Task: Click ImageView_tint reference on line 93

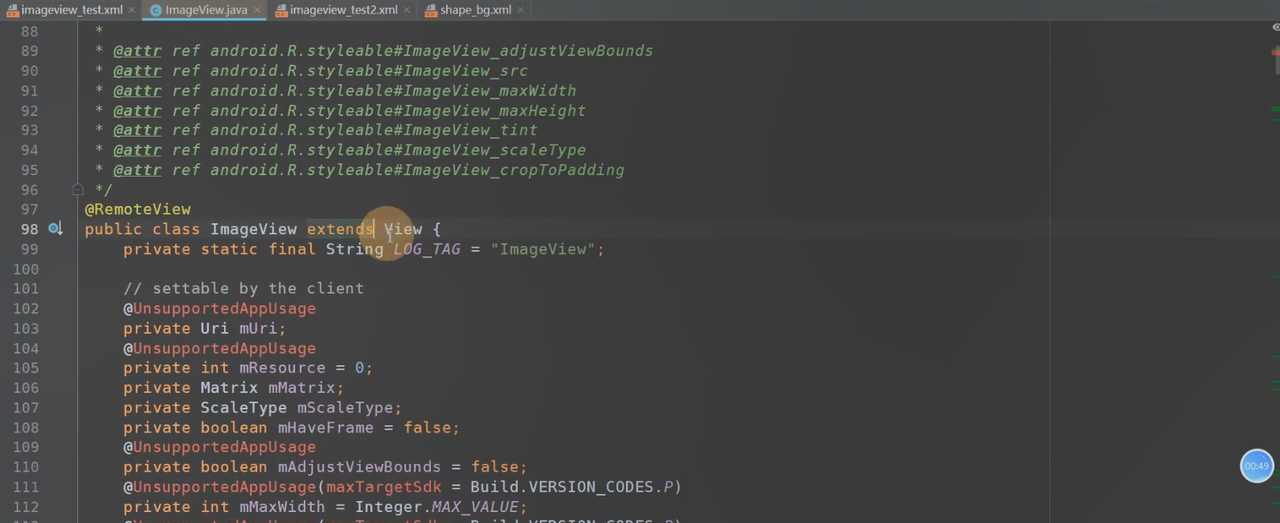Action: click(470, 130)
